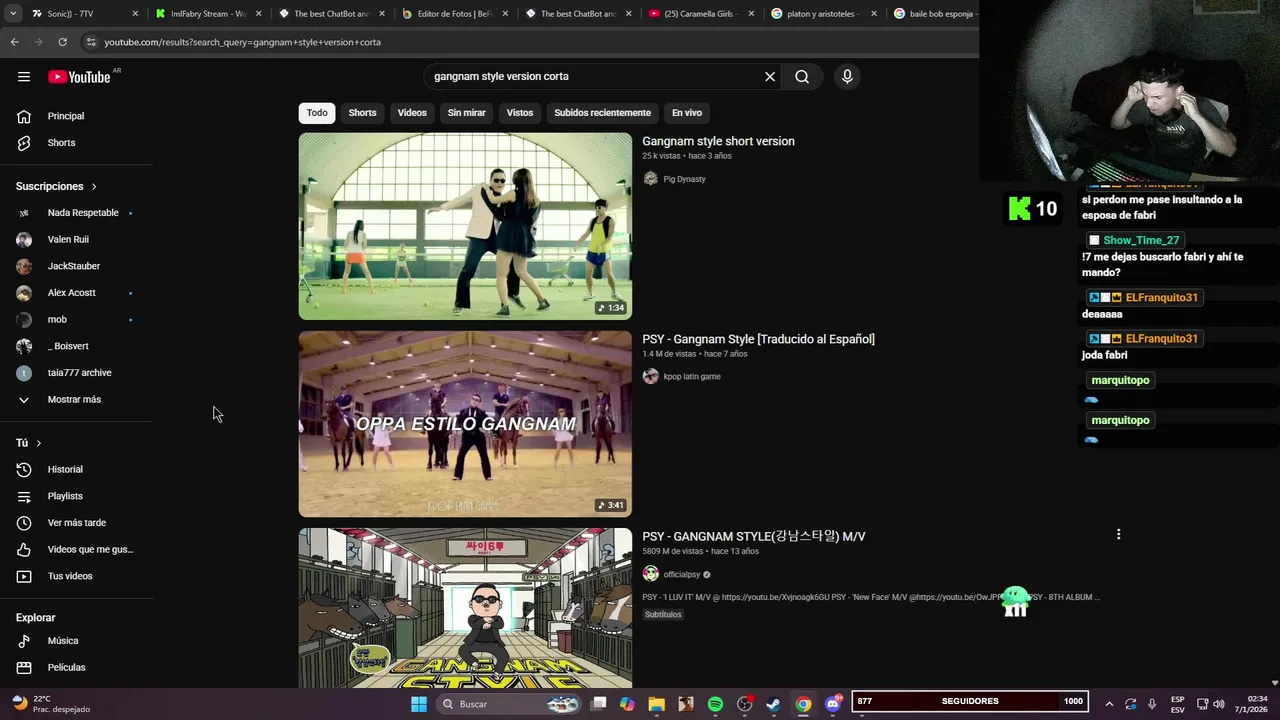Open Steam from the taskbar
Image resolution: width=1280 pixels, height=720 pixels.
(x=773, y=704)
